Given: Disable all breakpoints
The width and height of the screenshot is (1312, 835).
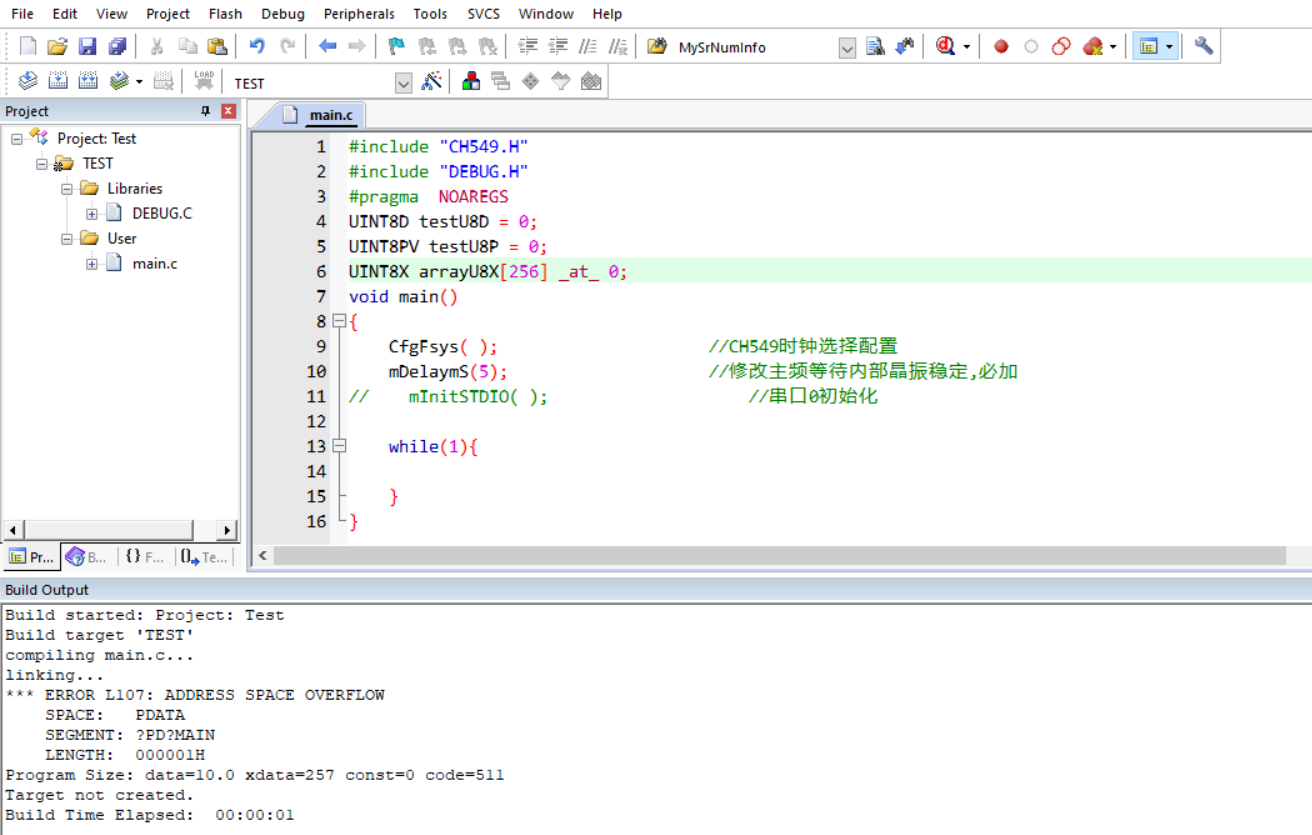Looking at the screenshot, I should click(x=1061, y=47).
